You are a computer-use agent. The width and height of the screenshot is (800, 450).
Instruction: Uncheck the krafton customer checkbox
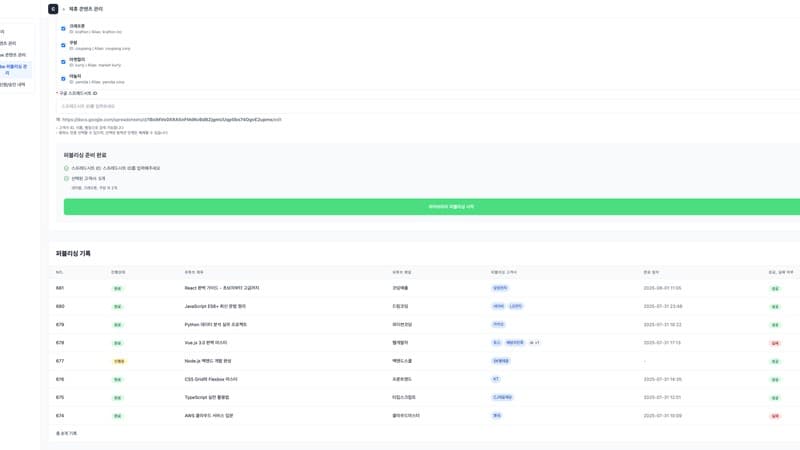tap(63, 29)
